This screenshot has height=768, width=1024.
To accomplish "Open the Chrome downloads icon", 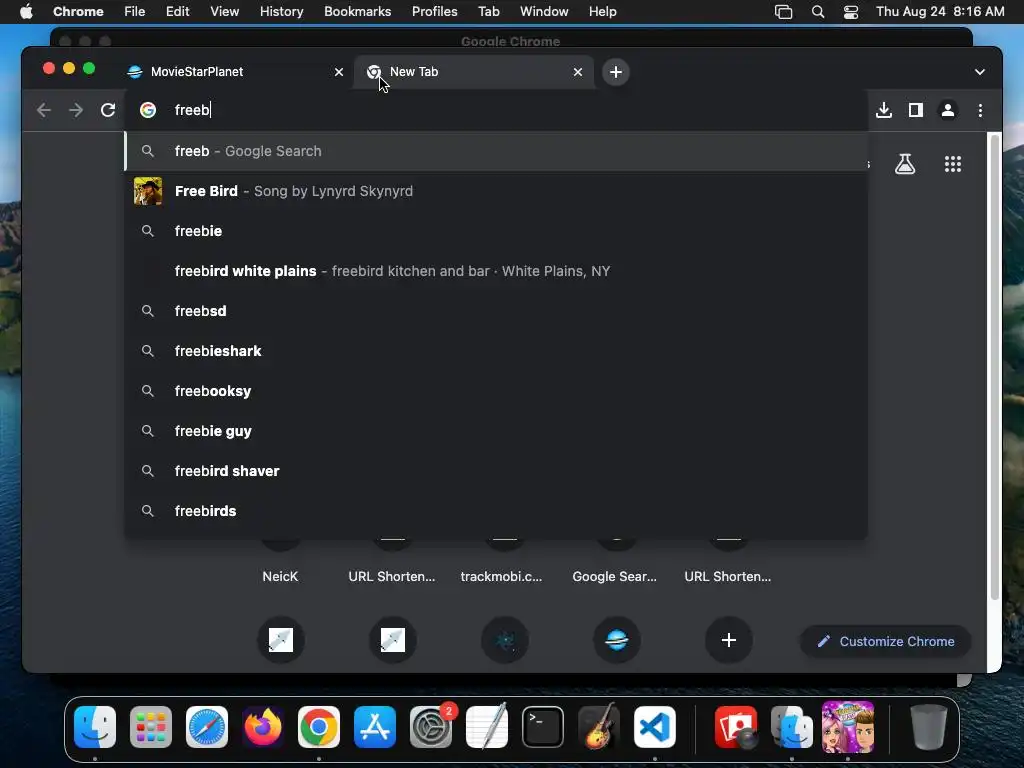I will point(884,110).
